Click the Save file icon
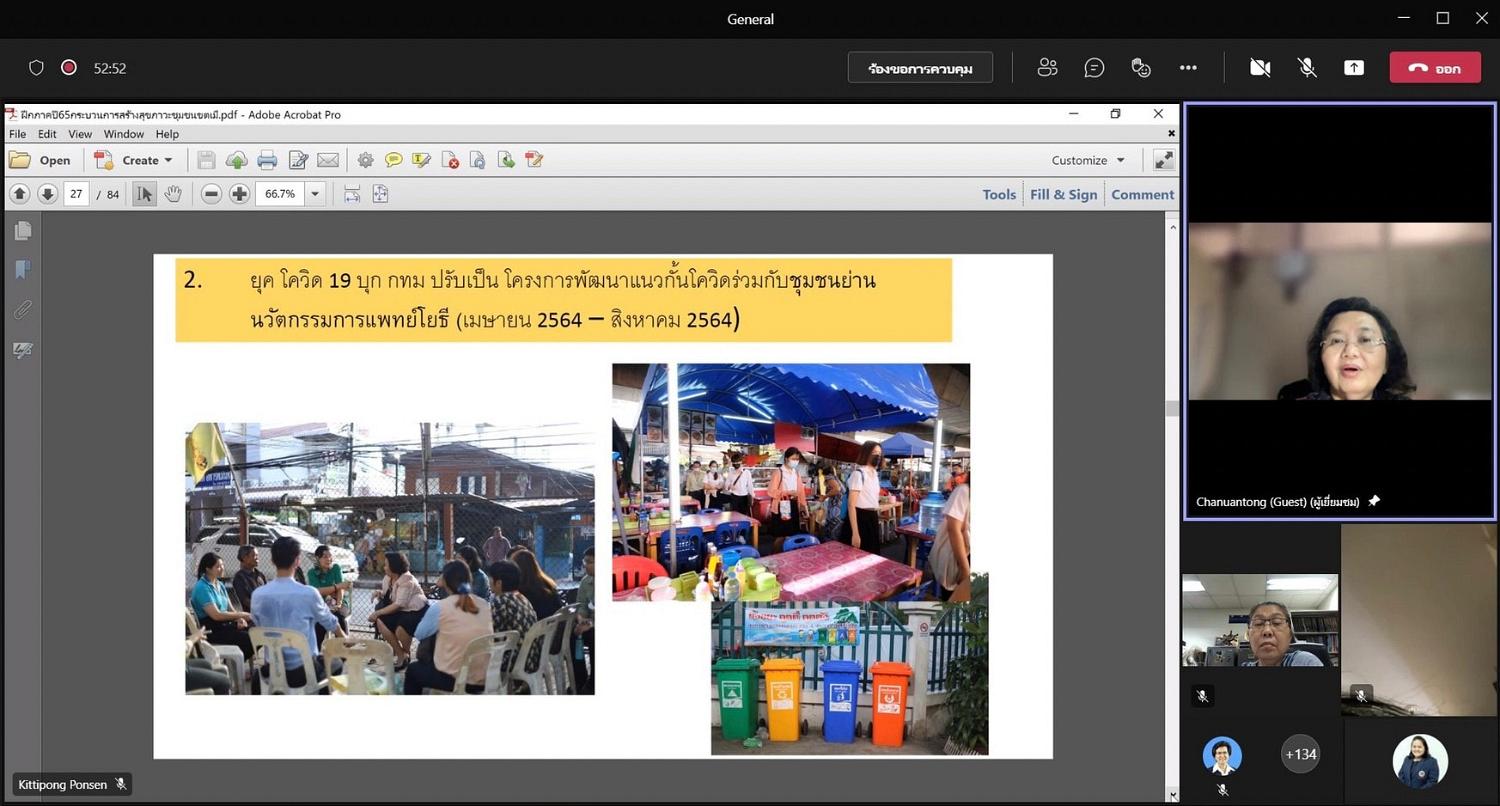Image resolution: width=1500 pixels, height=806 pixels. (x=206, y=160)
